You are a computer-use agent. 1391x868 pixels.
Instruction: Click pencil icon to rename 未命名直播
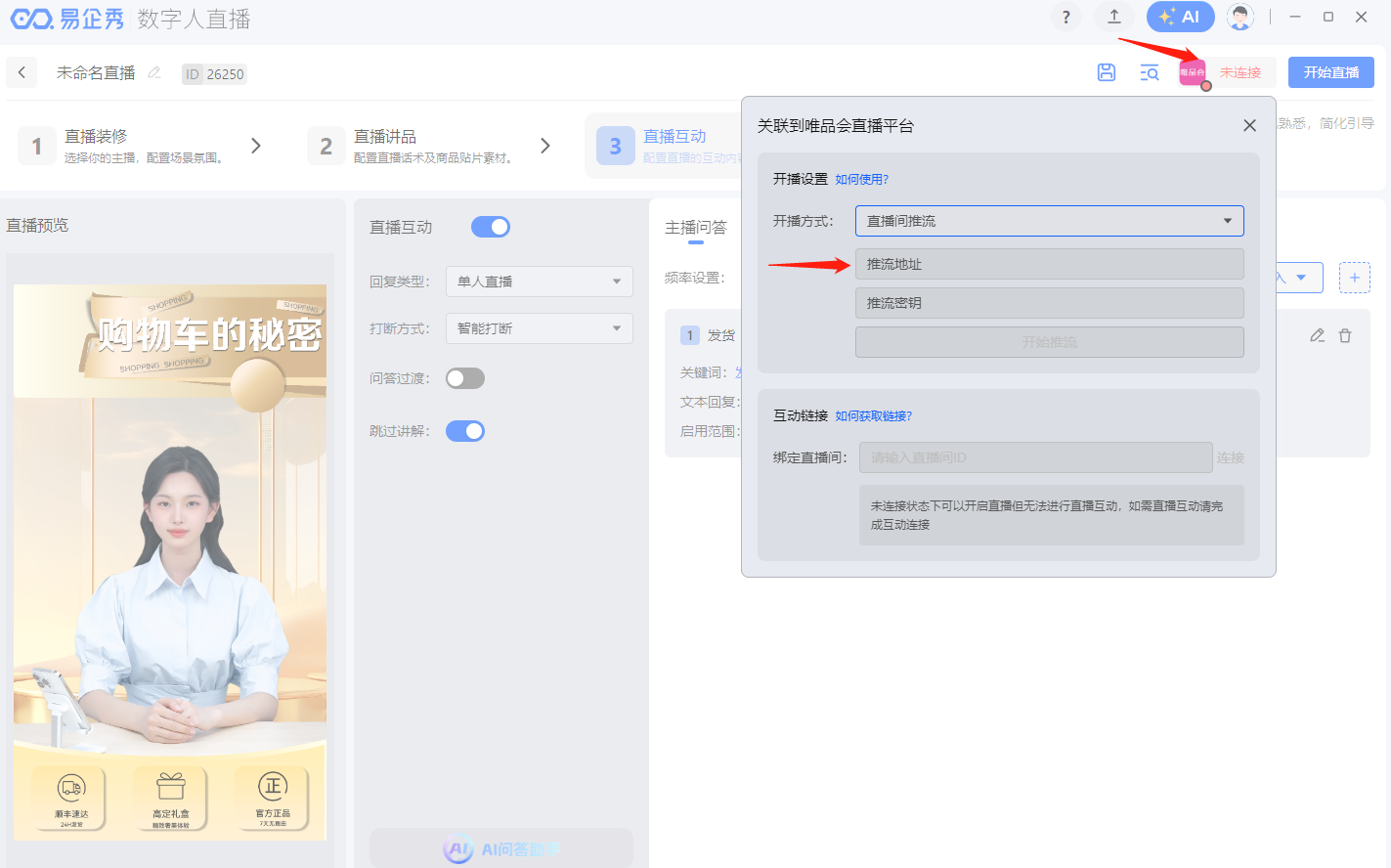click(154, 73)
